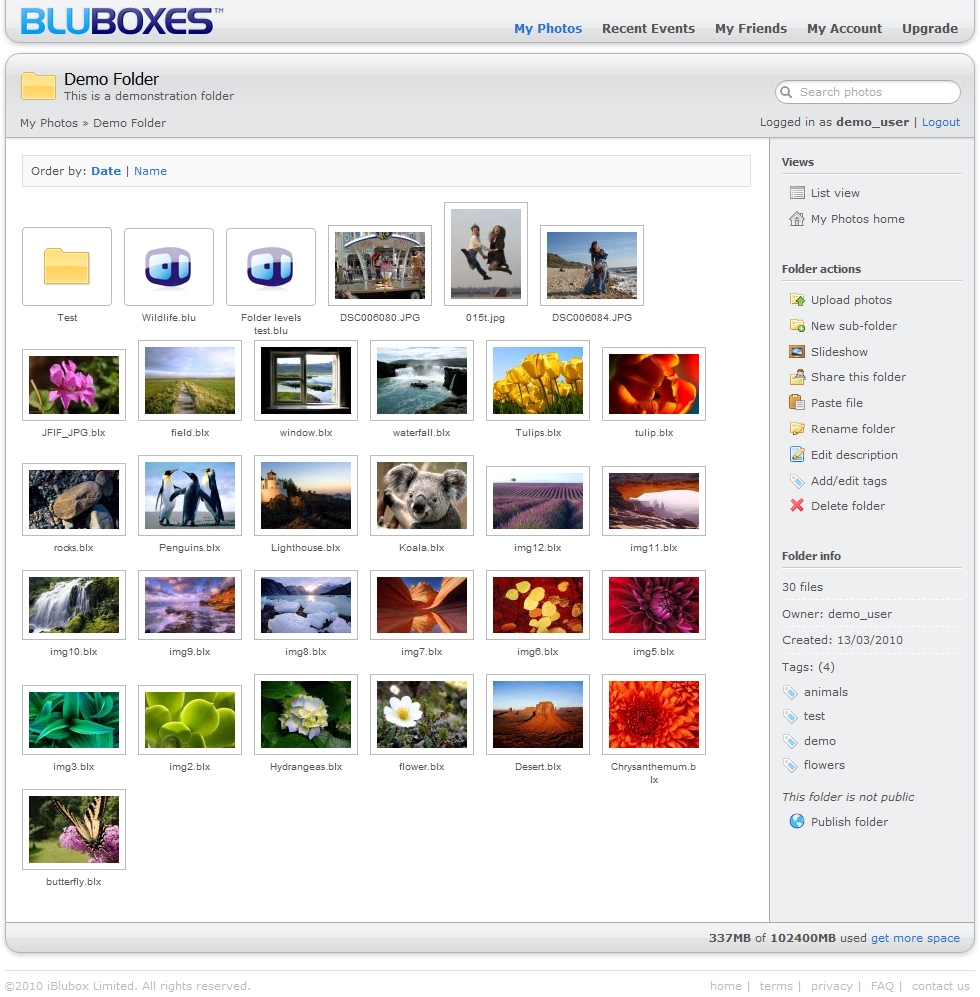Click the Publish folder globe icon

(796, 821)
